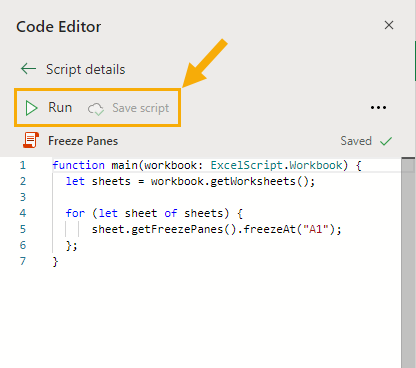This screenshot has height=368, width=416.
Task: Click line number 1 in gutter
Action: 22,165
